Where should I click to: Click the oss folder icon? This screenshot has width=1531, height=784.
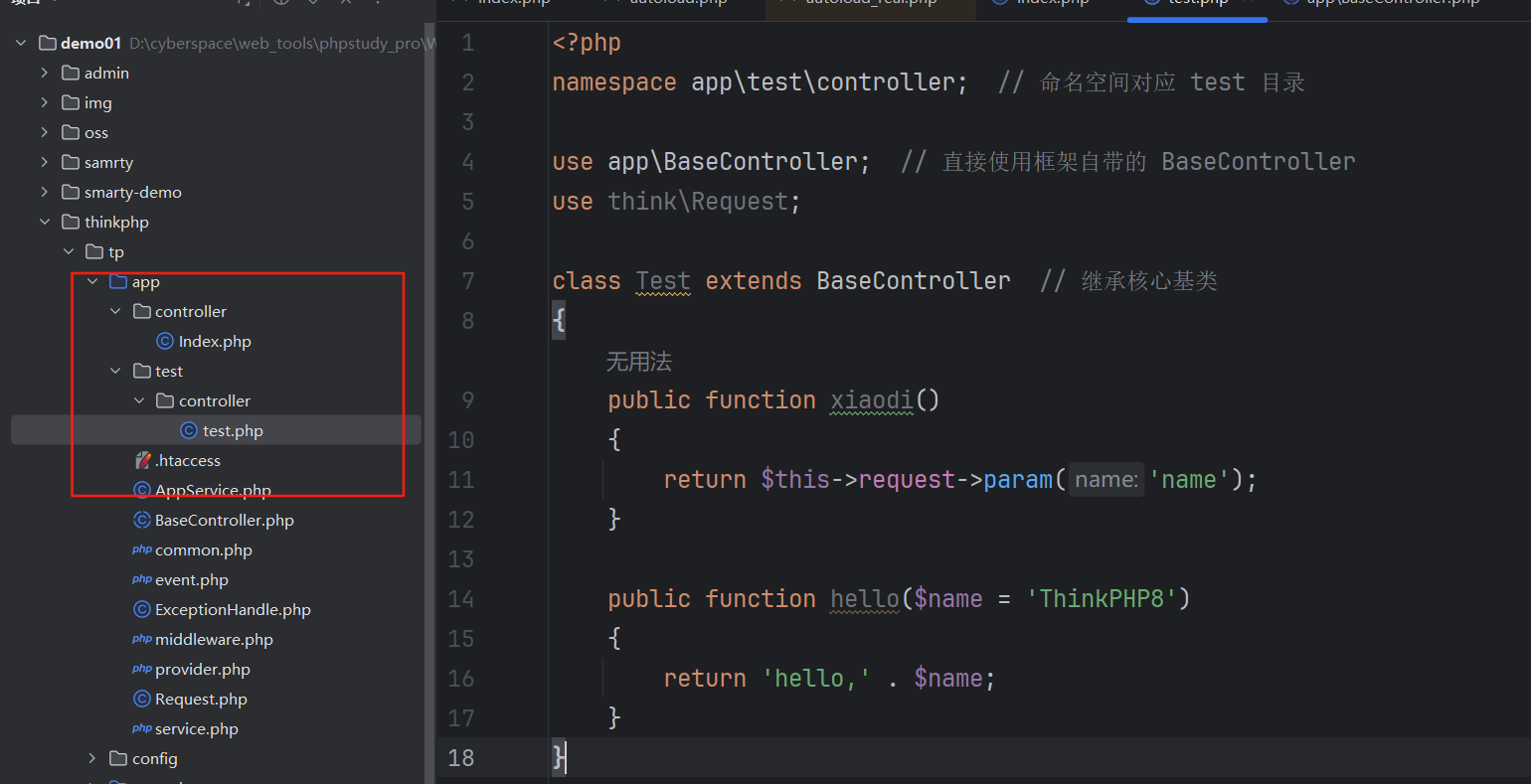click(x=71, y=132)
